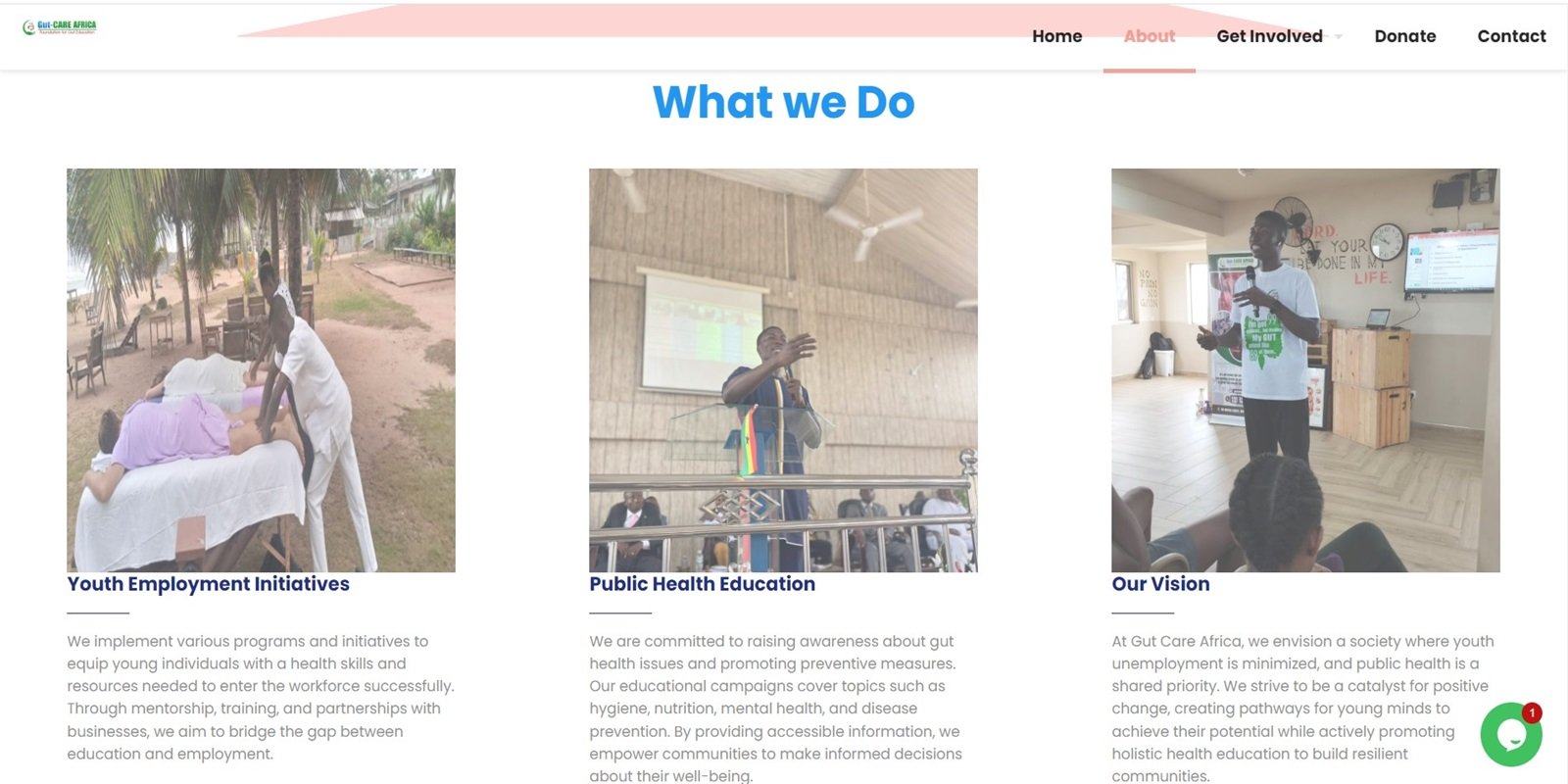1568x784 pixels.
Task: Click the white t-shirt presenter photo
Action: click(x=1305, y=369)
